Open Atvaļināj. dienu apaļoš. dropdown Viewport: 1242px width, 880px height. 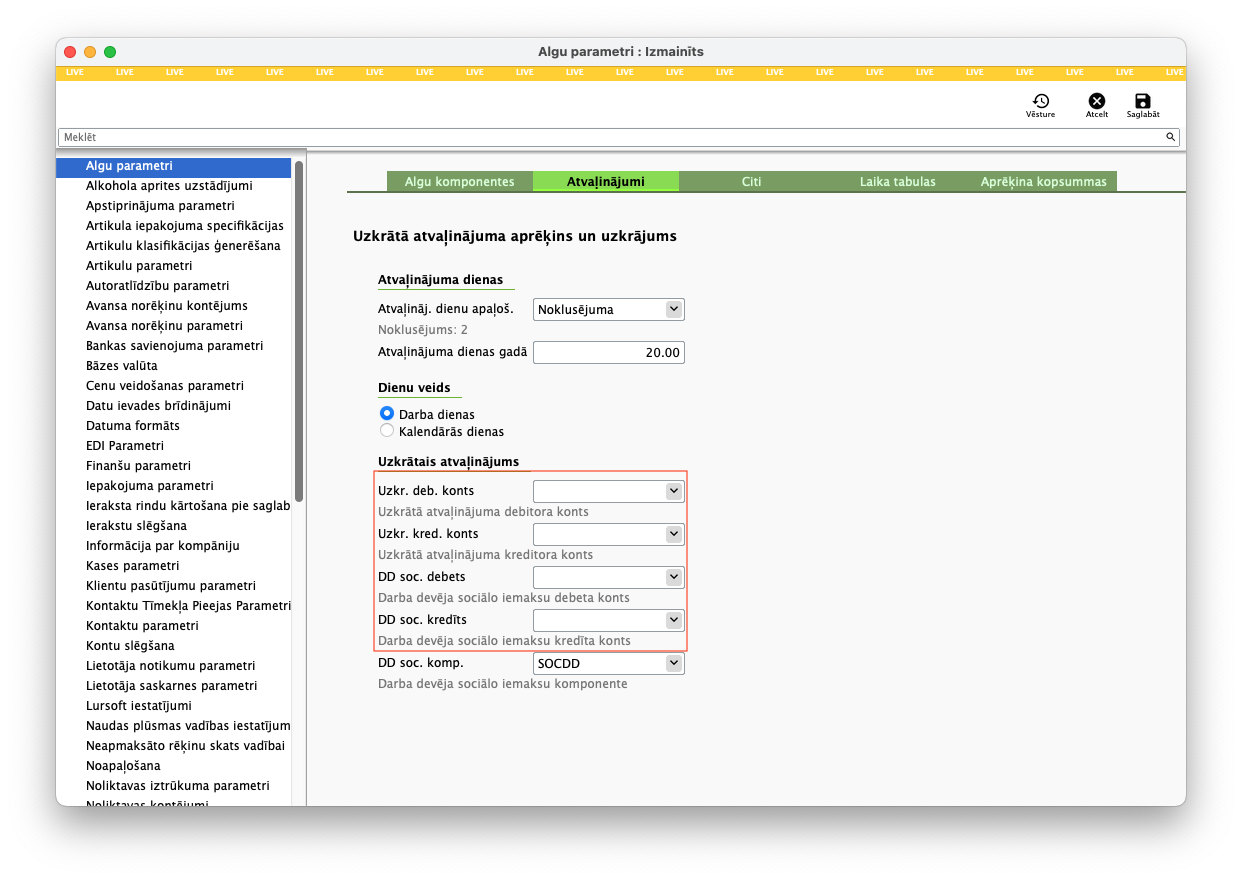click(674, 309)
